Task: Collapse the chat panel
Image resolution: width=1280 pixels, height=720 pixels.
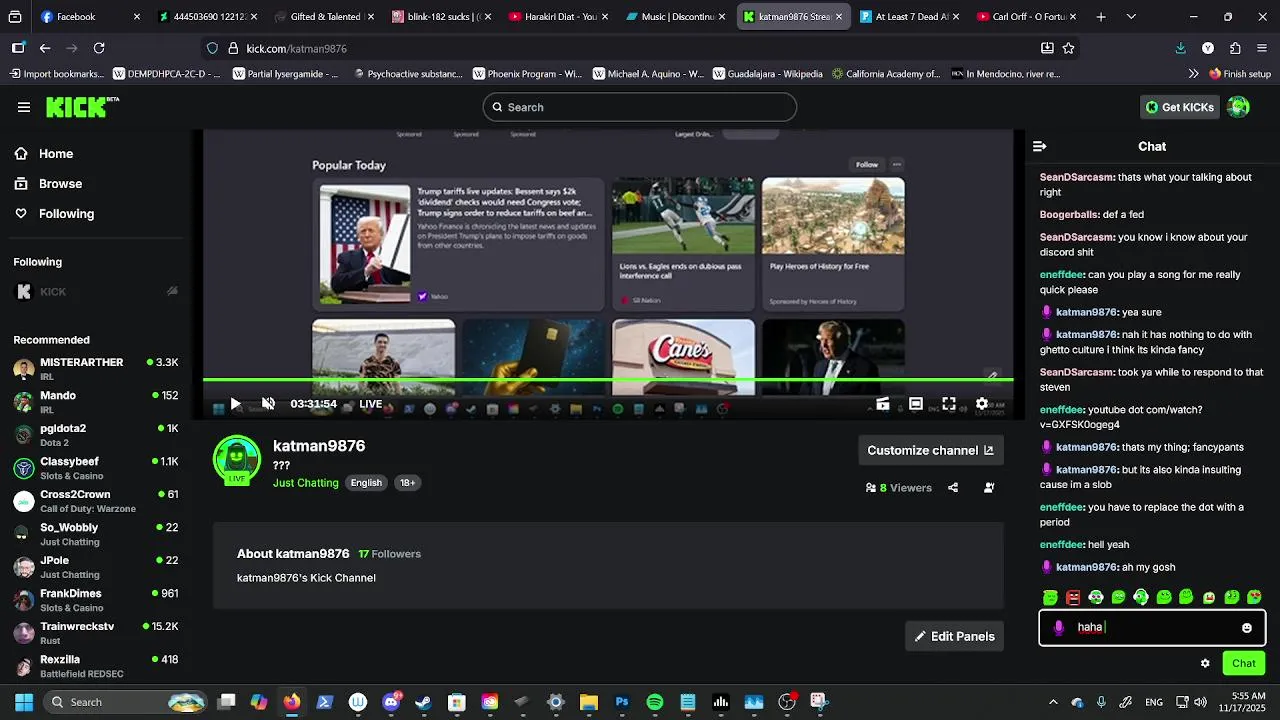Action: (1040, 146)
